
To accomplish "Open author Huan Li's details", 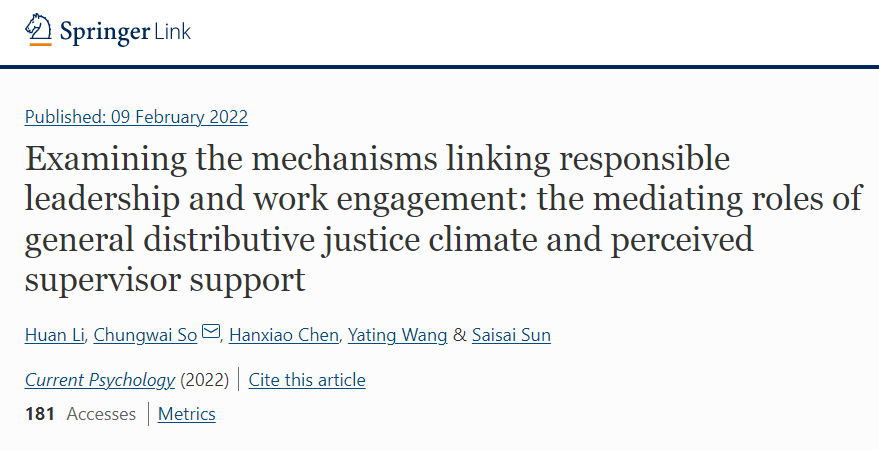I will click(x=54, y=335).
